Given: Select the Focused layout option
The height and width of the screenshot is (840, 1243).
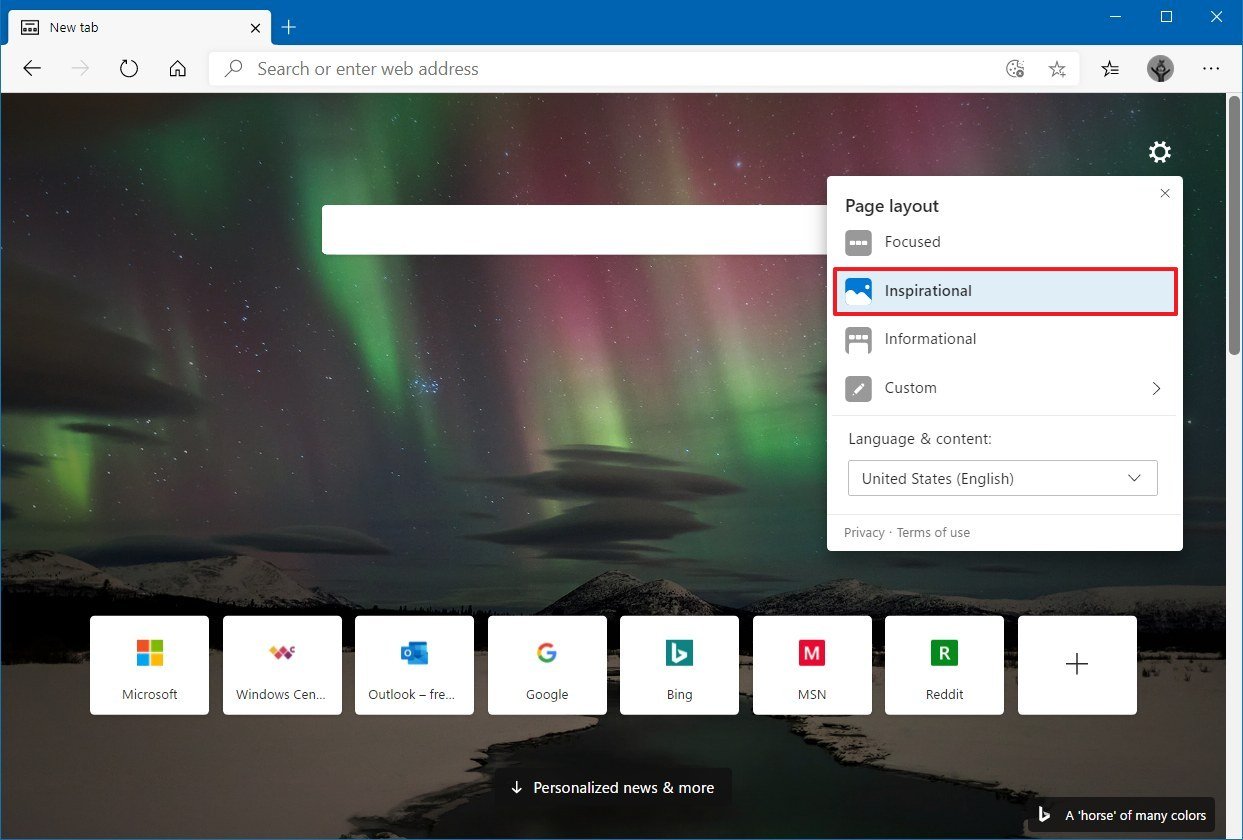Looking at the screenshot, I should tap(1005, 242).
